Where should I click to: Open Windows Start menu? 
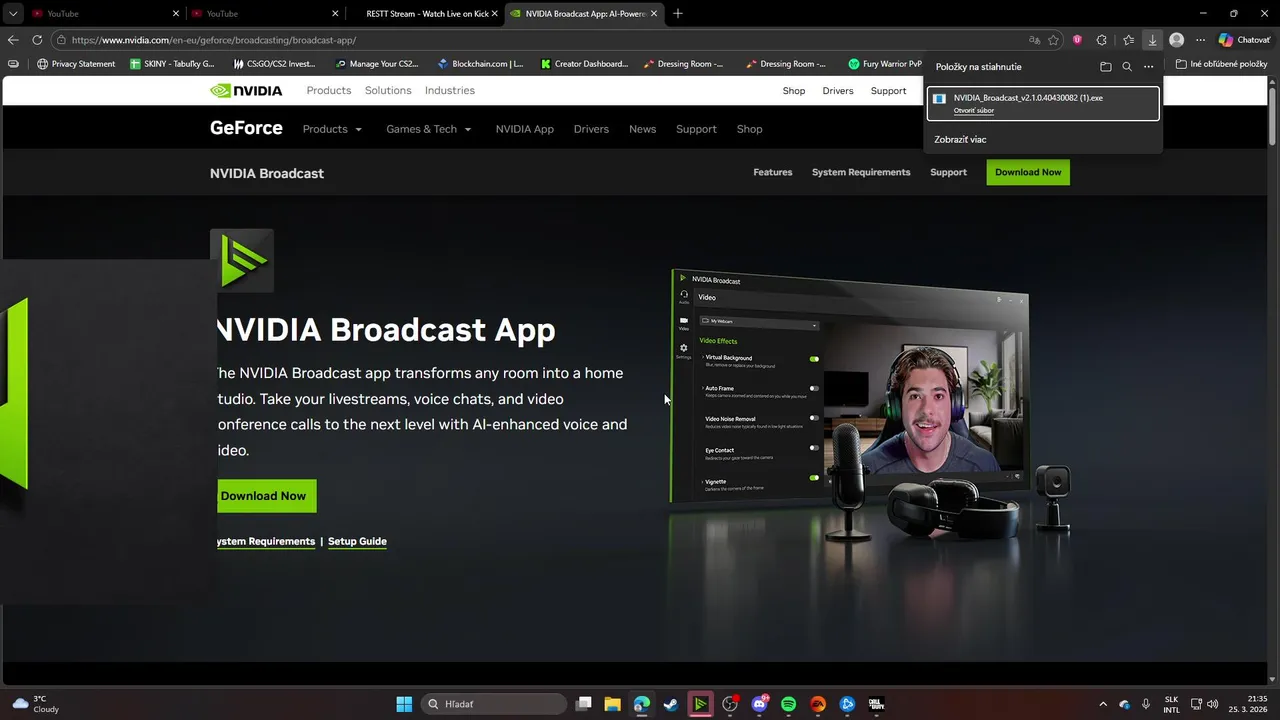tap(404, 704)
